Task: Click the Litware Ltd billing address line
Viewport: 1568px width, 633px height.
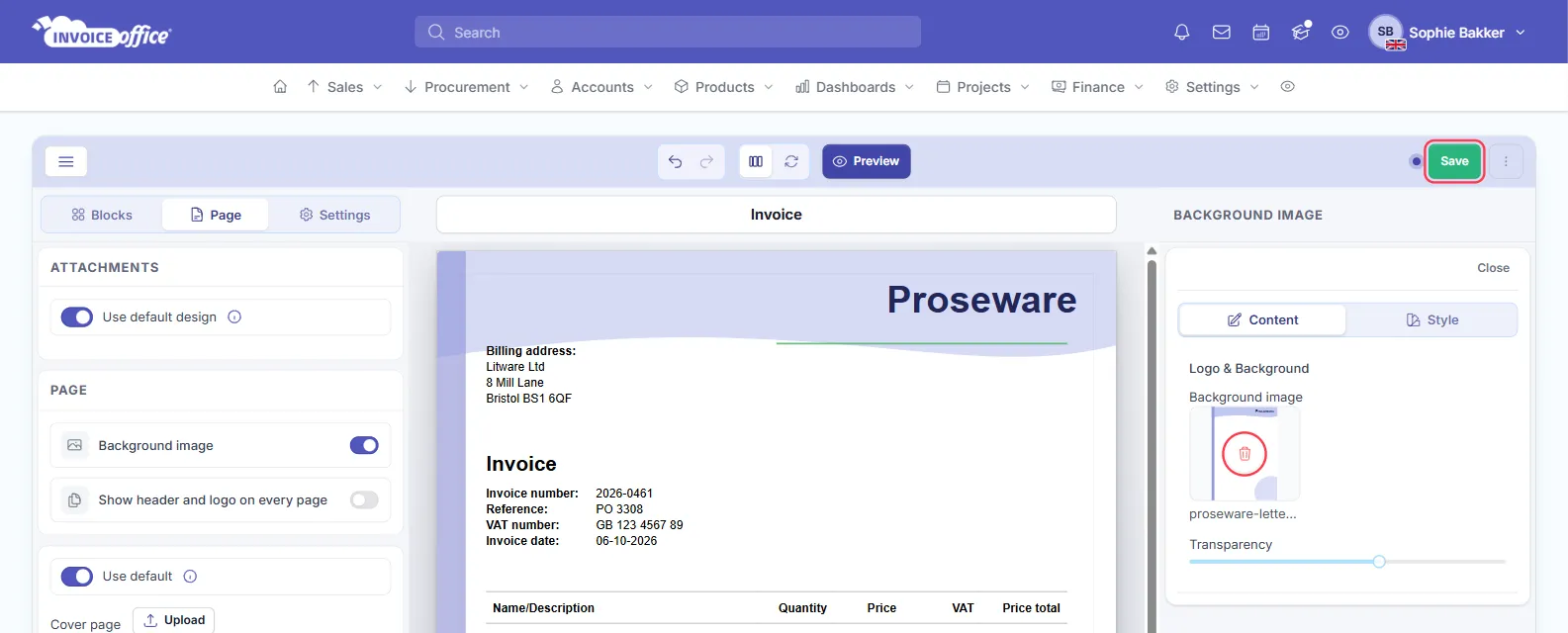Action: [515, 367]
